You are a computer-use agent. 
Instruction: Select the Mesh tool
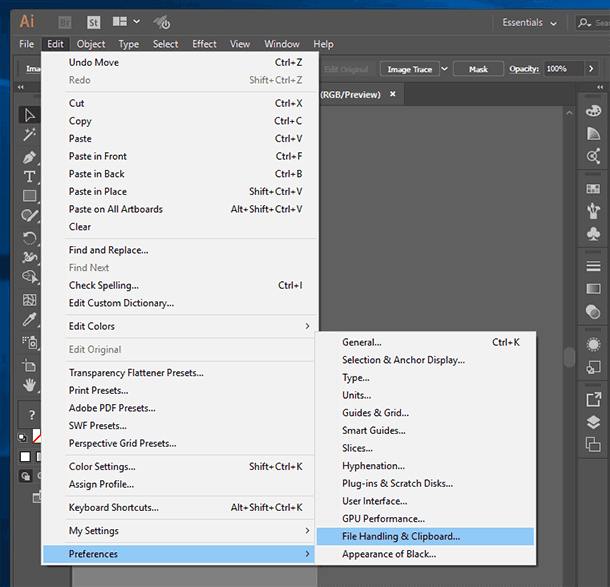click(29, 300)
